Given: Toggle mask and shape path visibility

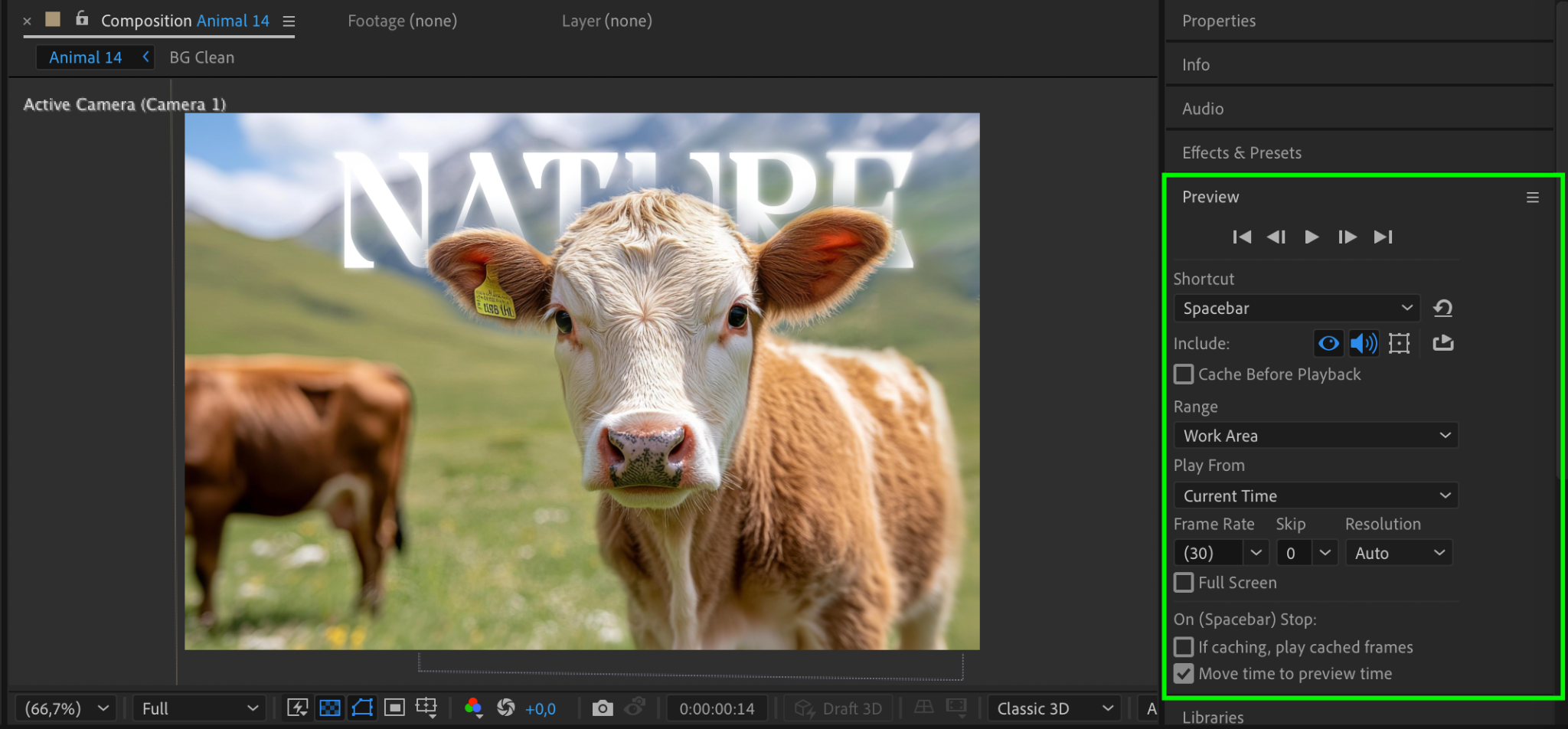Looking at the screenshot, I should click(x=362, y=708).
